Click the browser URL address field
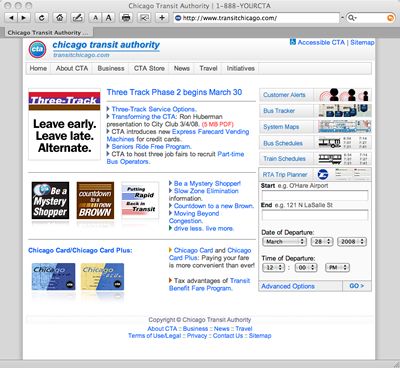The image size is (400, 368). tap(256, 18)
